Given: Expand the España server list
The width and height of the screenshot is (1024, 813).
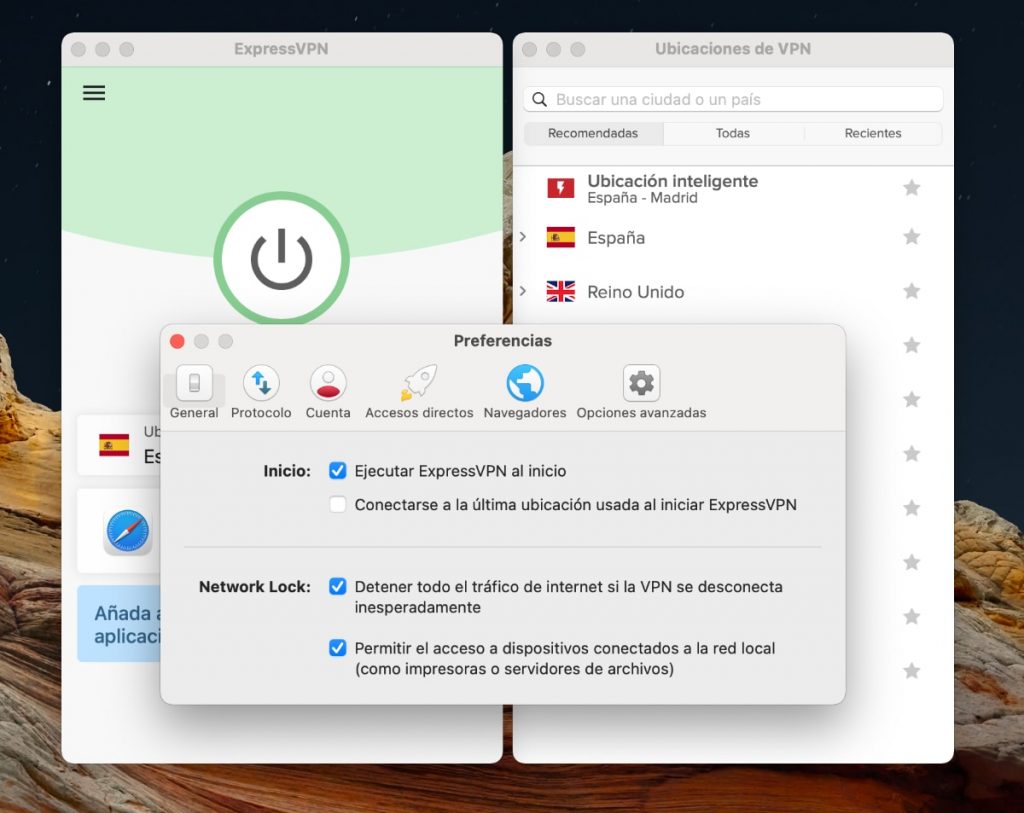Looking at the screenshot, I should coord(523,236).
